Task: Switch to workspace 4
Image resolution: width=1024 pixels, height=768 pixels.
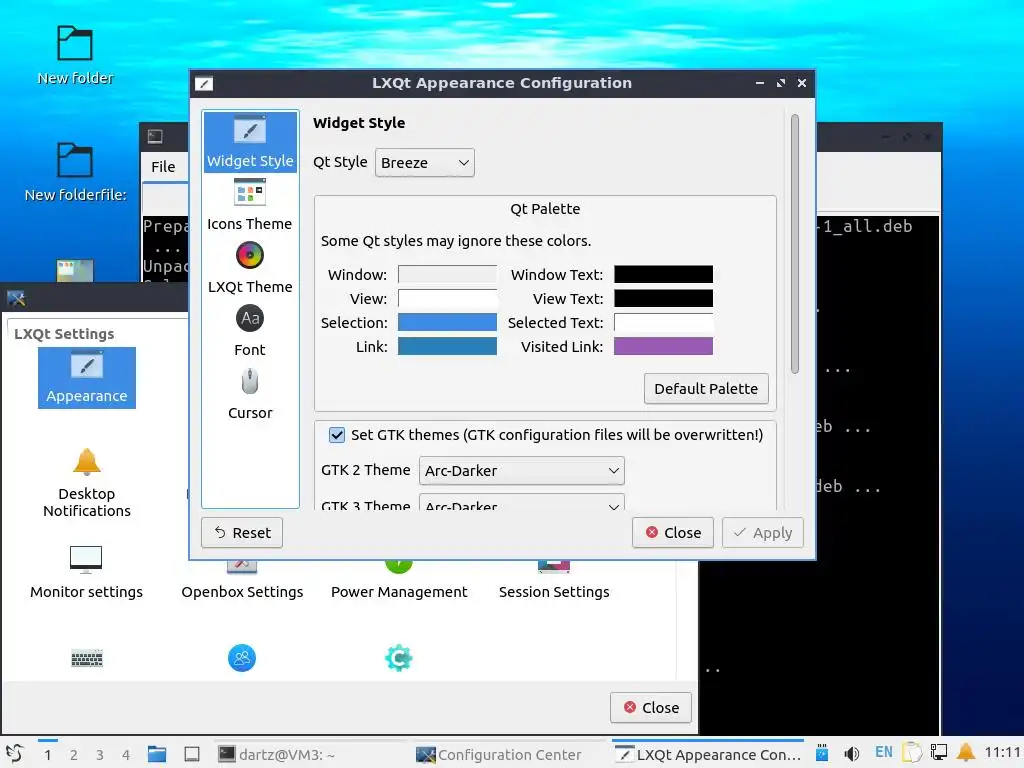Action: coord(126,755)
